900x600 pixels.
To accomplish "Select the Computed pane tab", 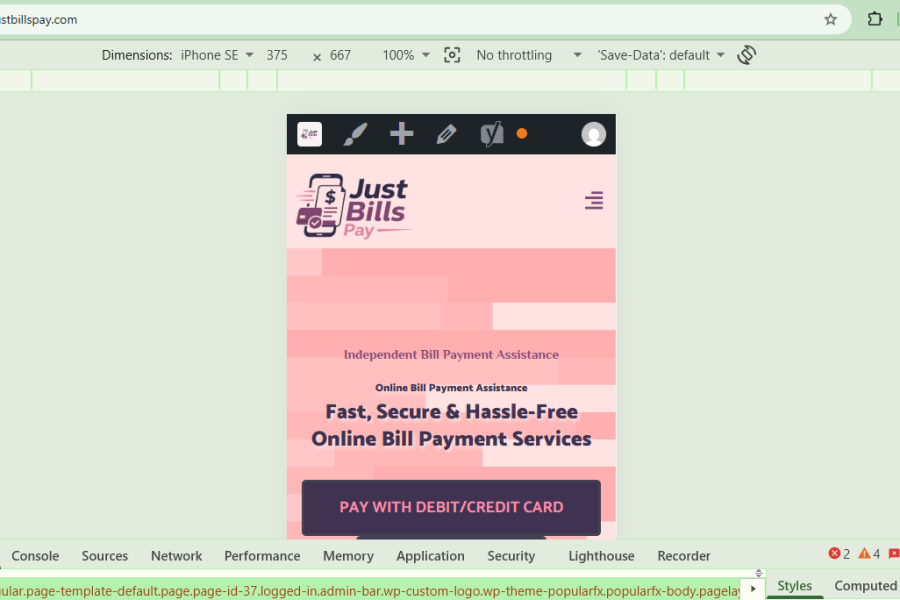I will point(865,586).
